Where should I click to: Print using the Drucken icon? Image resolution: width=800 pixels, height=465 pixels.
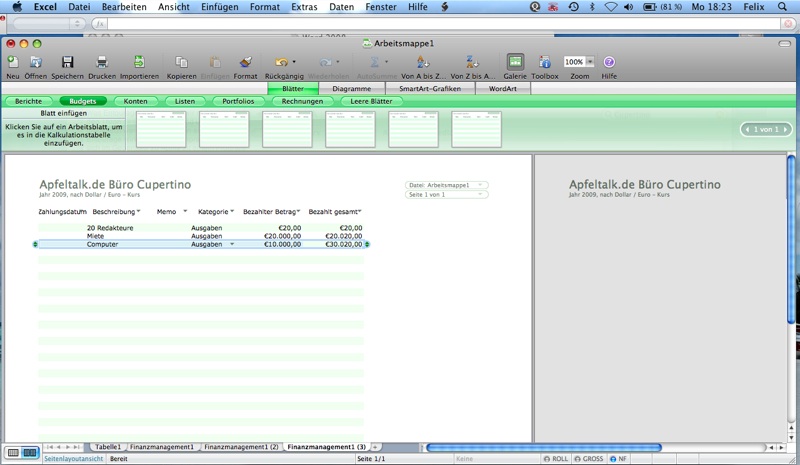102,62
